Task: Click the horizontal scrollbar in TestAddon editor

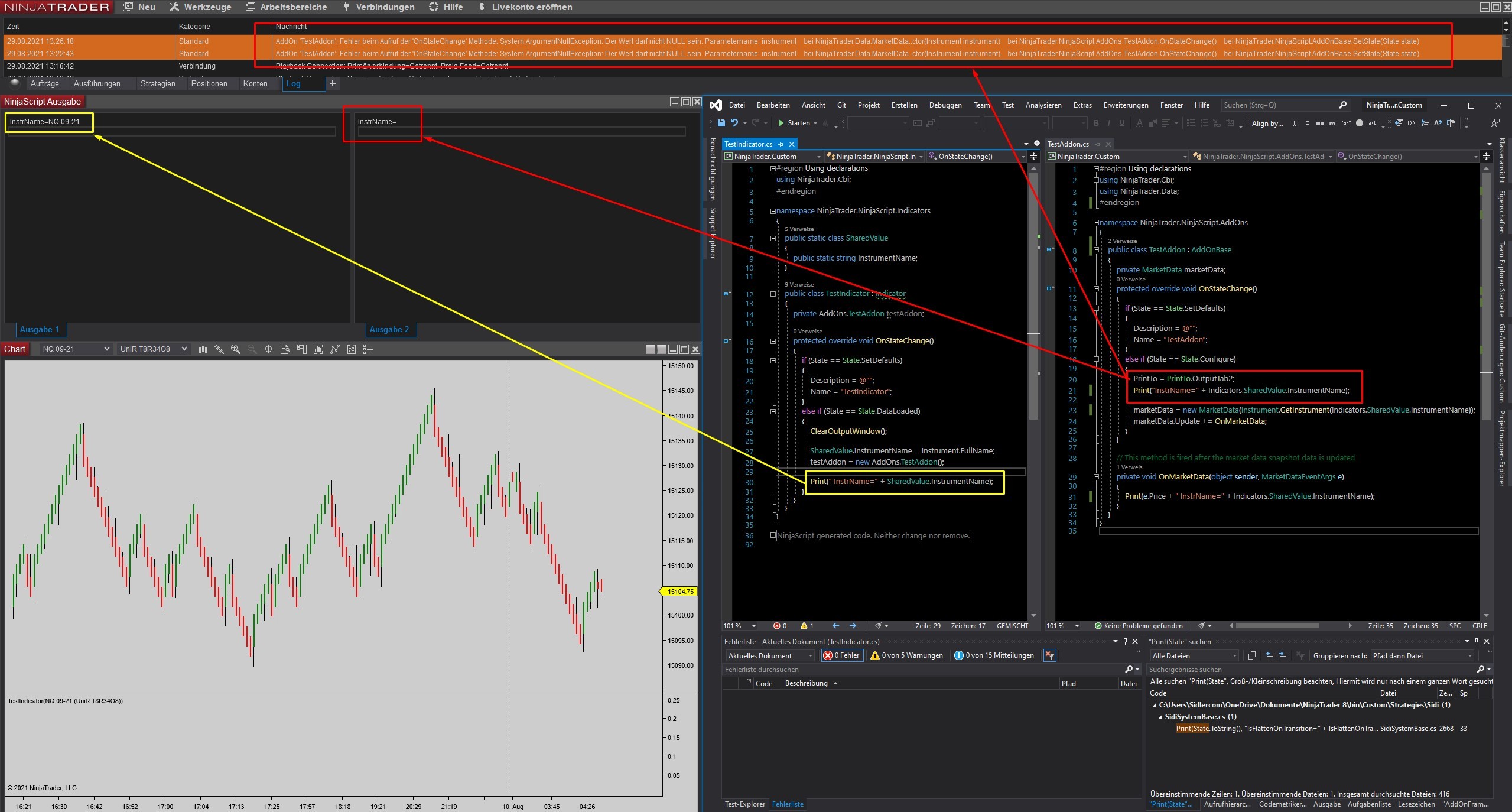Action: [x=1276, y=625]
